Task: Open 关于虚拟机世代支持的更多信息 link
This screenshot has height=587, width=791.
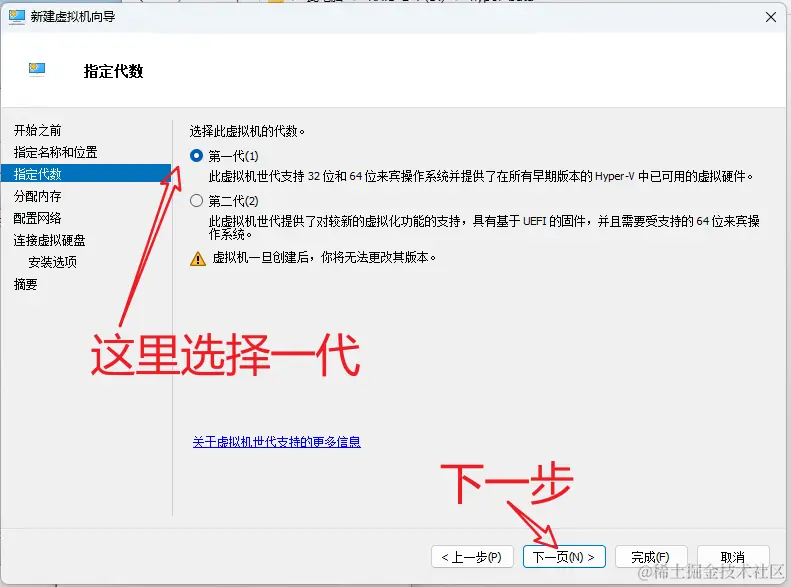Action: pyautogui.click(x=276, y=442)
